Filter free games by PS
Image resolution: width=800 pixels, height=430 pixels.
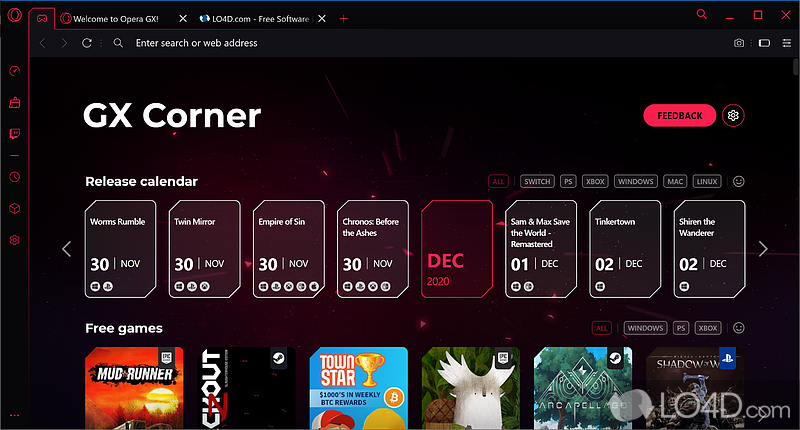[681, 328]
